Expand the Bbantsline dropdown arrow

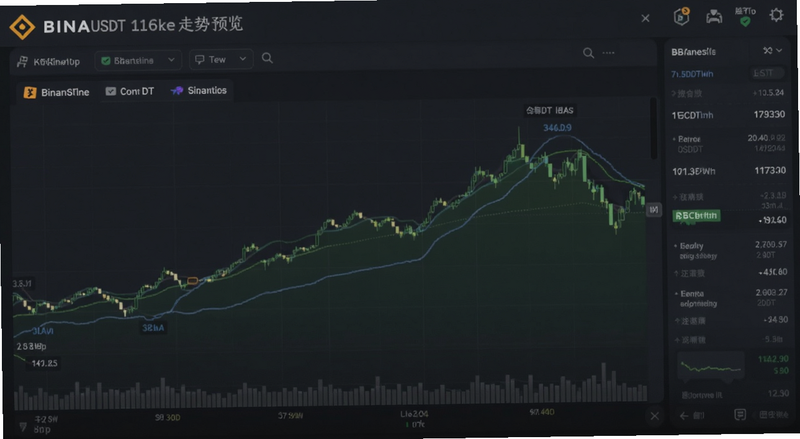pyautogui.click(x=171, y=60)
